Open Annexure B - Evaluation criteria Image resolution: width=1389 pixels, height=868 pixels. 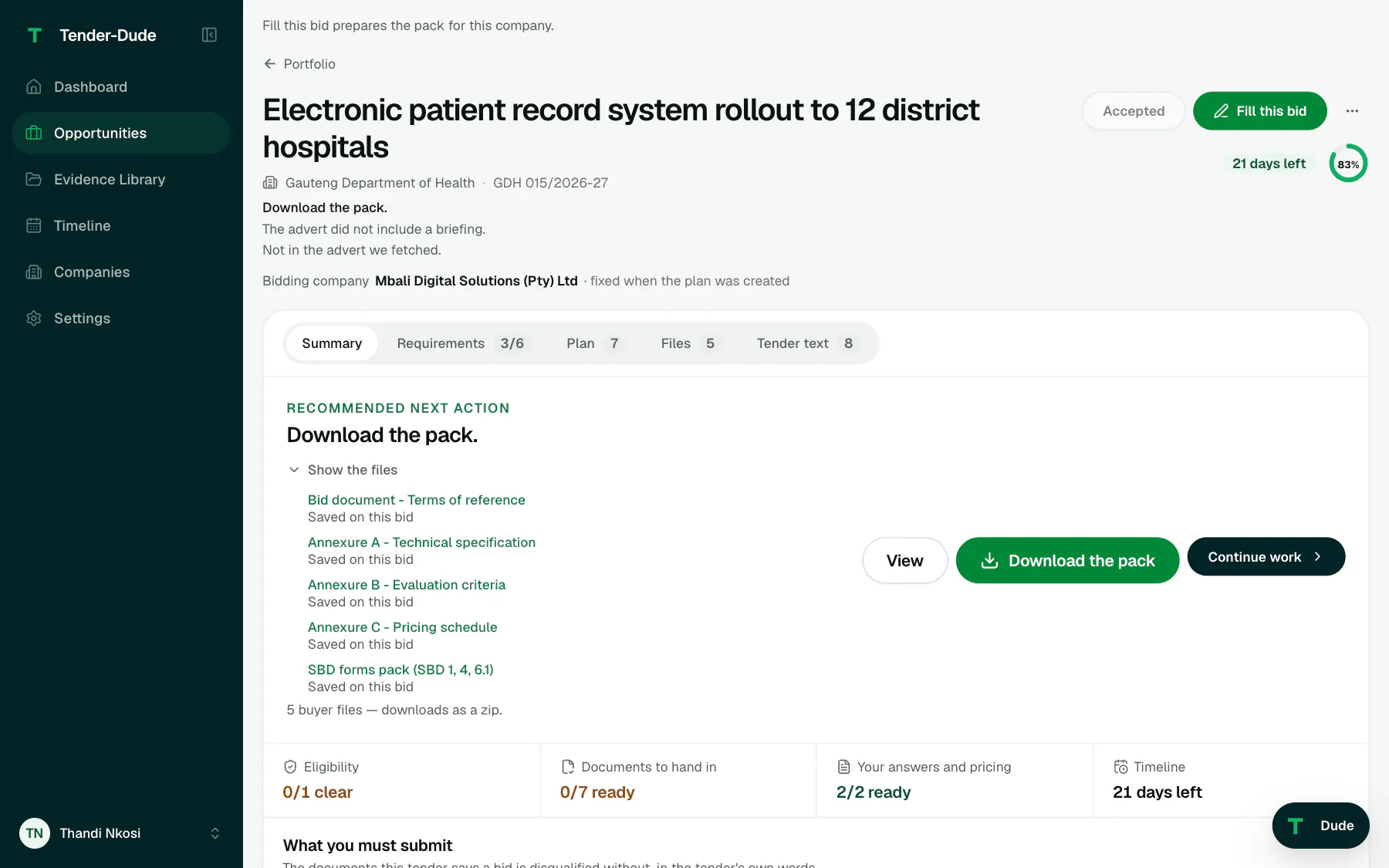[407, 585]
